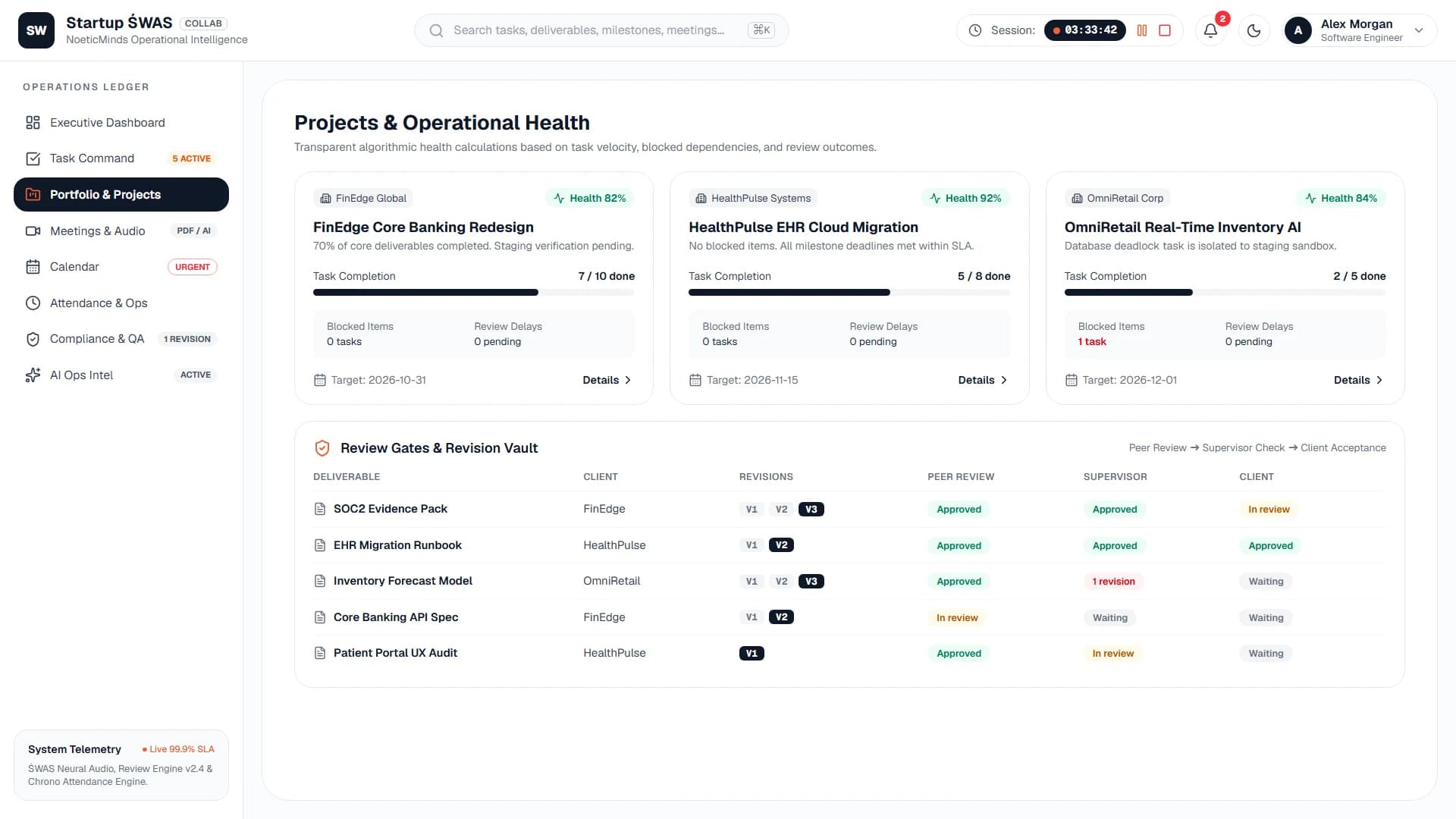Click the 'In review' client status for SOC2

pyautogui.click(x=1269, y=510)
